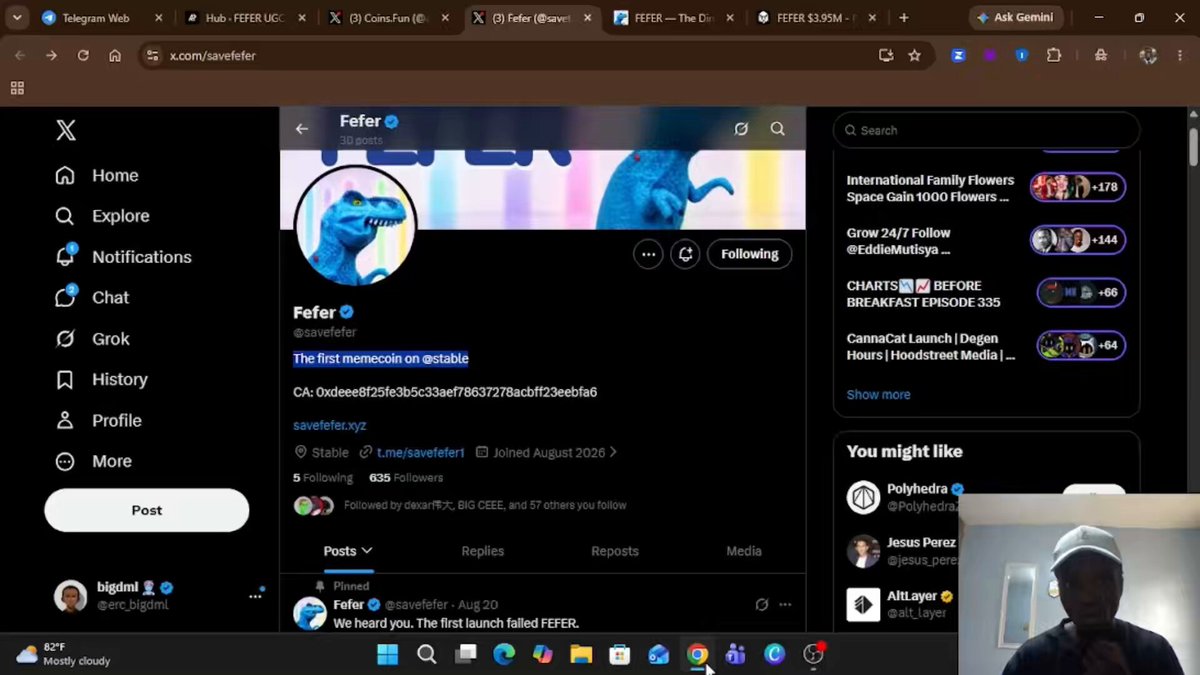
Task: Switch to the Reposts tab
Action: (x=615, y=551)
